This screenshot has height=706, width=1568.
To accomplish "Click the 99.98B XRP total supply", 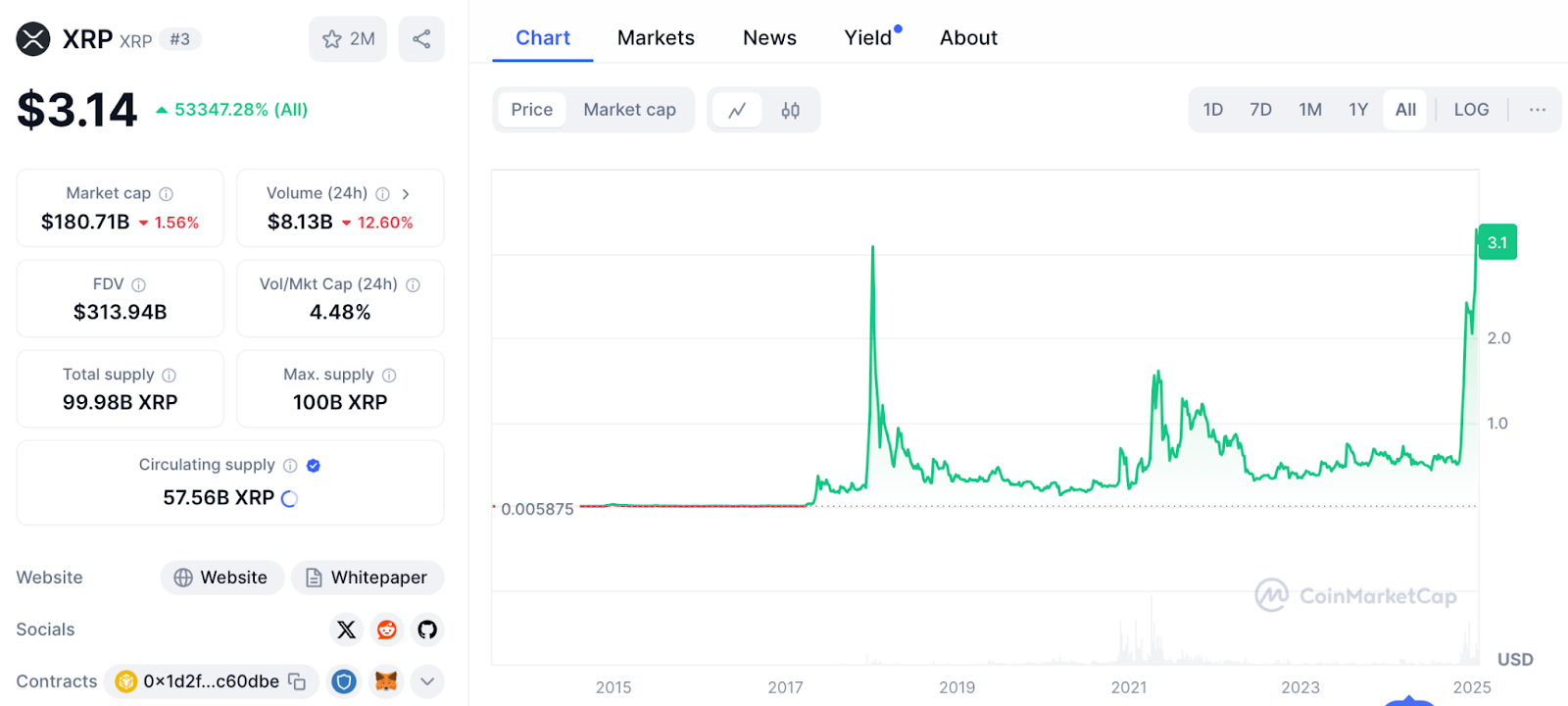I will (x=121, y=403).
